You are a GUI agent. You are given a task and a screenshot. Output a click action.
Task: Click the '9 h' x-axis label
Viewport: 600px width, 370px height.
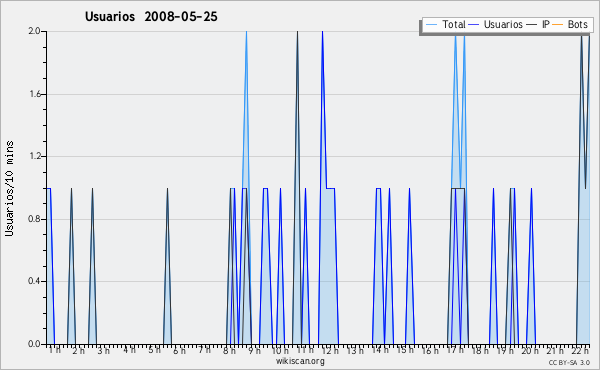pos(254,350)
